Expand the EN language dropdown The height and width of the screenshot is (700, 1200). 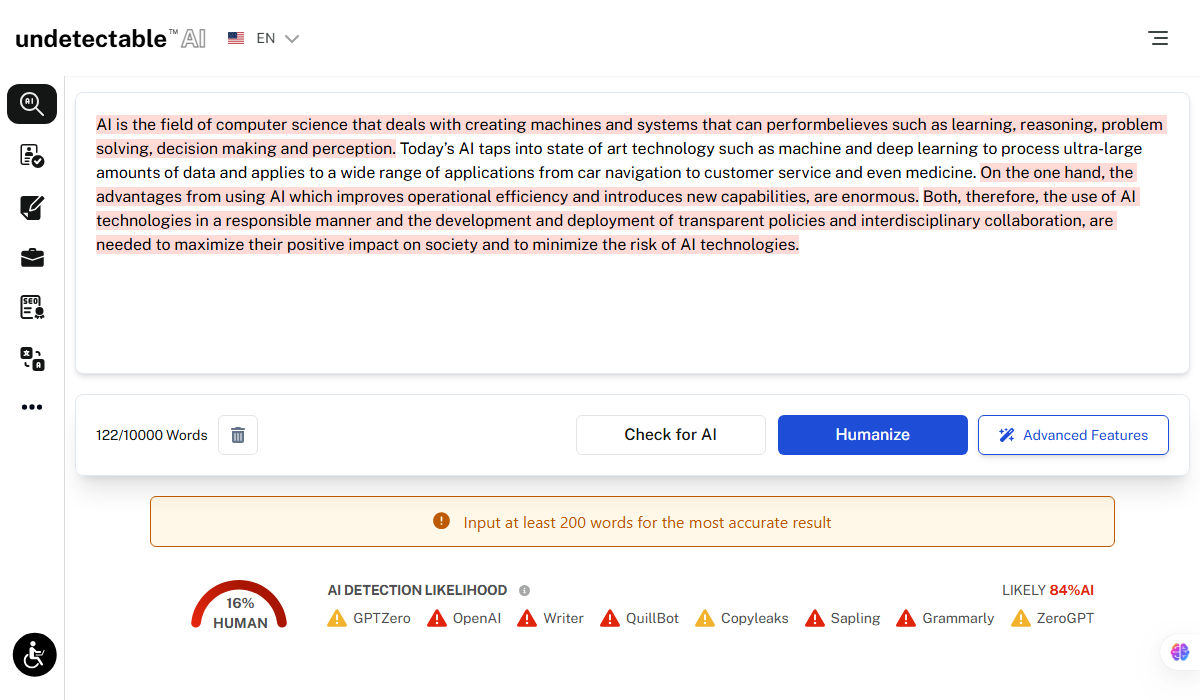(x=278, y=38)
